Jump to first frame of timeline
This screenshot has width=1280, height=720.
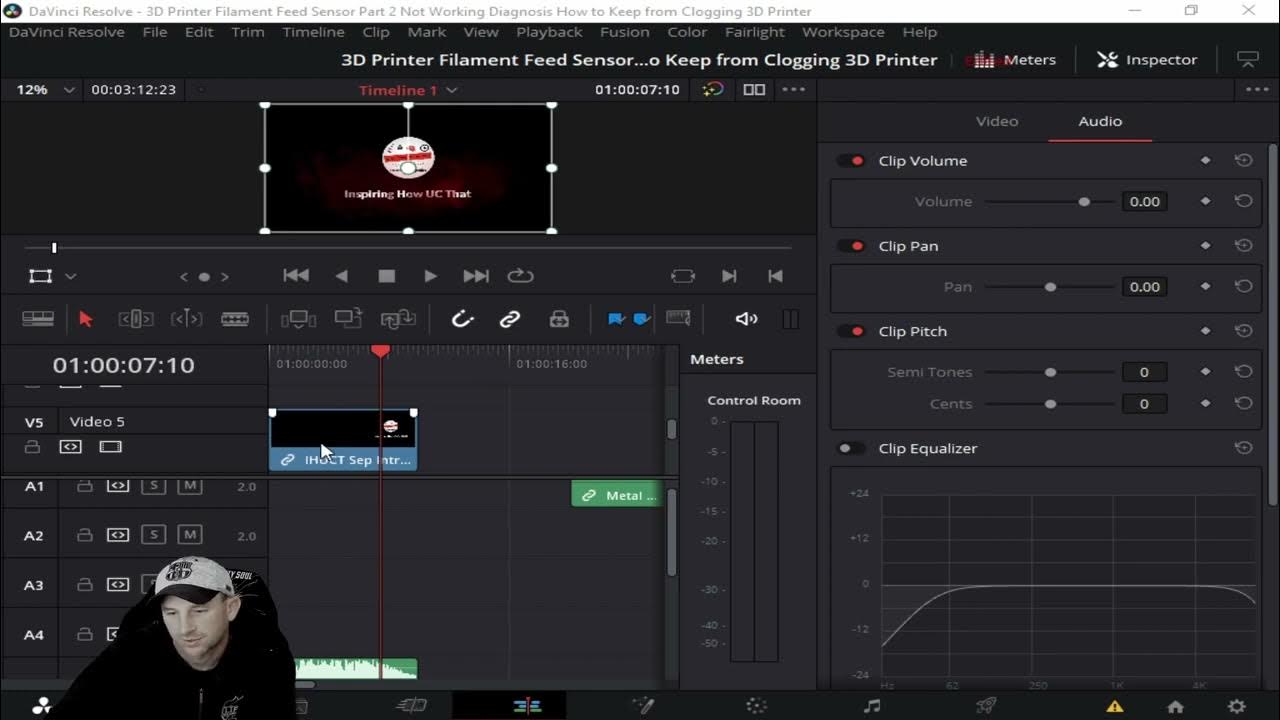coord(296,276)
